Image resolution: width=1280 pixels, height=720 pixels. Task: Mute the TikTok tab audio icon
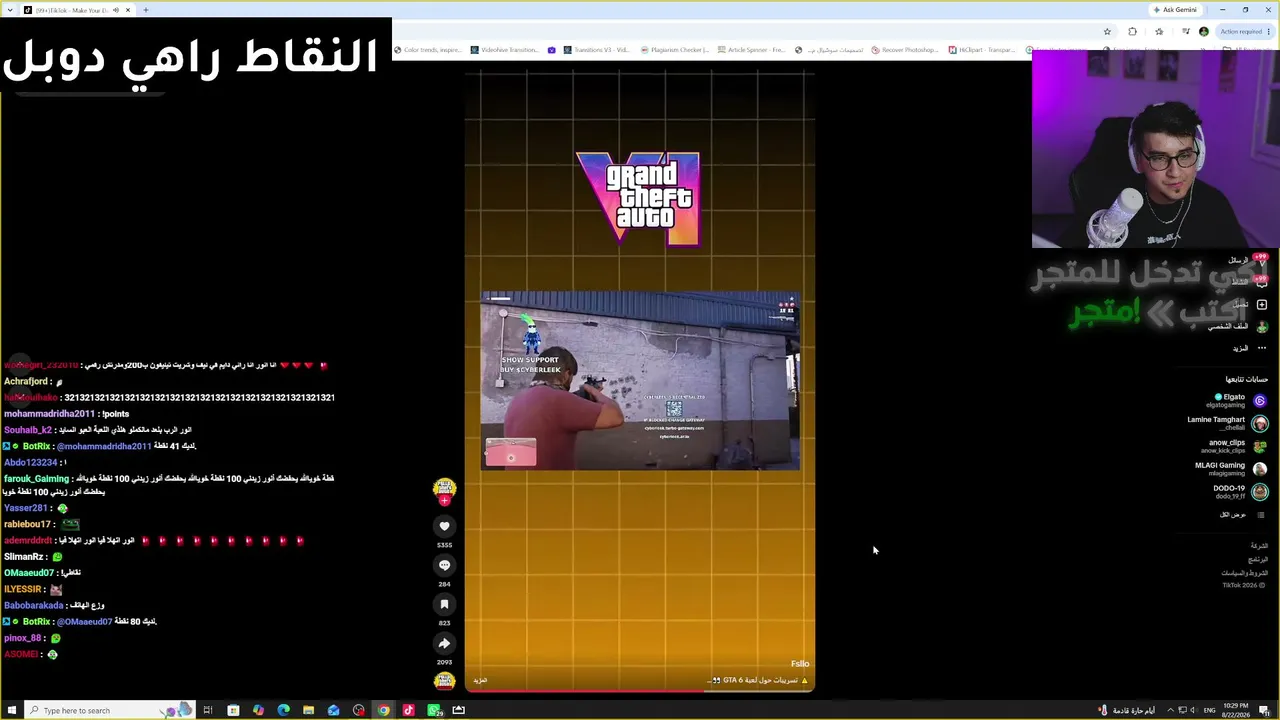click(115, 10)
